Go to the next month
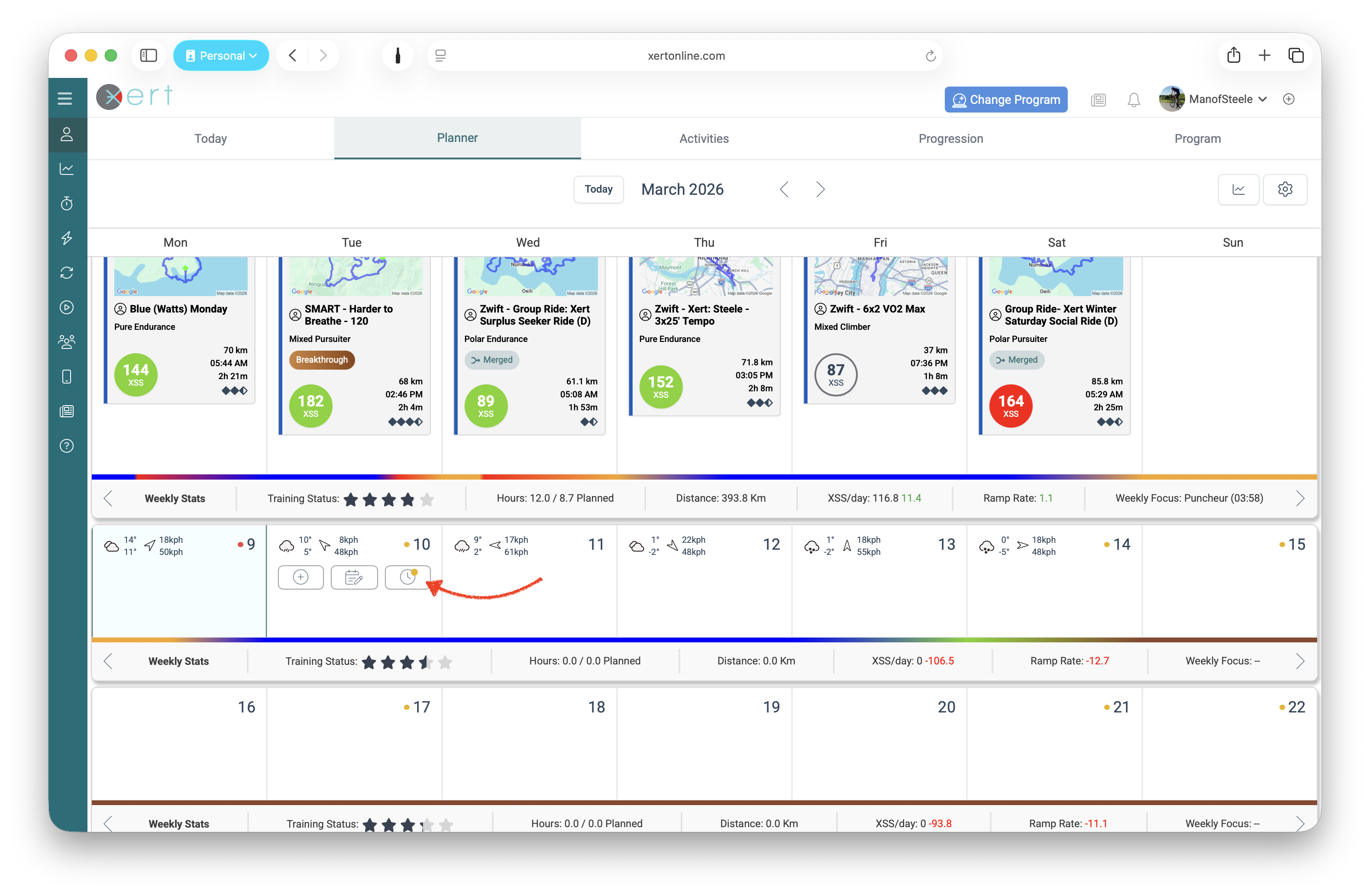This screenshot has width=1370, height=896. click(x=820, y=189)
